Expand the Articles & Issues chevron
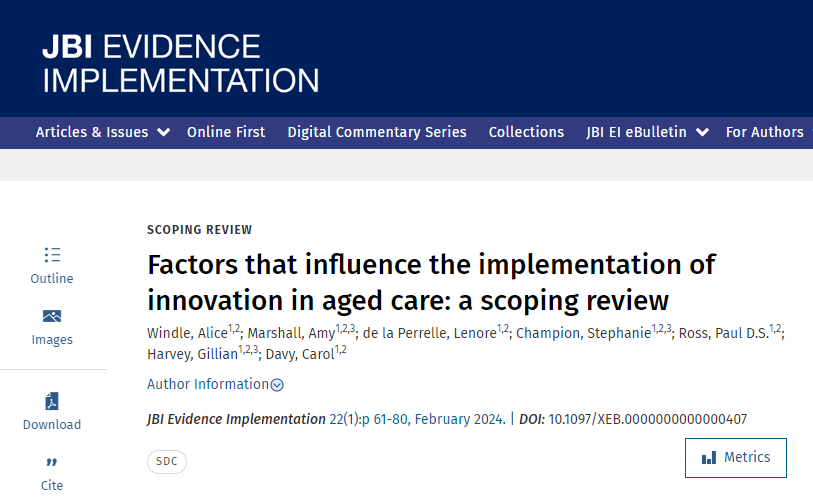Screen dimensions: 813x501 [x=163, y=132]
